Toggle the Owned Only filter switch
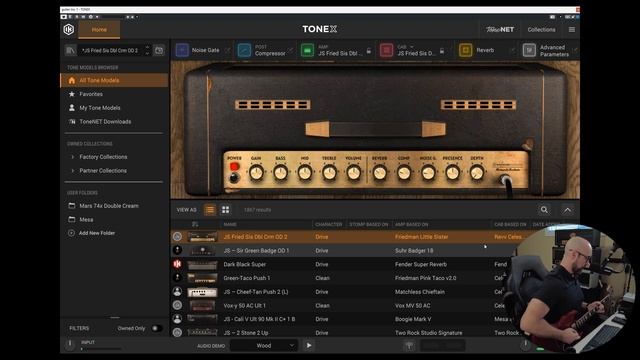This screenshot has width=640, height=360. [x=156, y=328]
